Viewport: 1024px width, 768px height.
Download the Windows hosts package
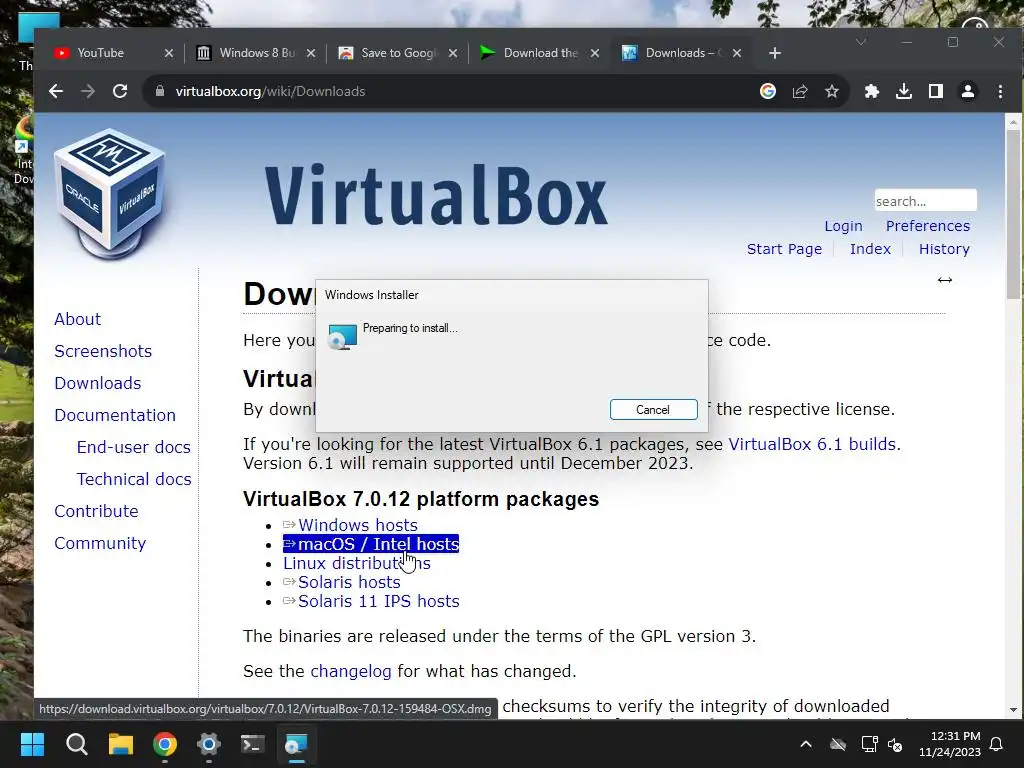tap(358, 525)
